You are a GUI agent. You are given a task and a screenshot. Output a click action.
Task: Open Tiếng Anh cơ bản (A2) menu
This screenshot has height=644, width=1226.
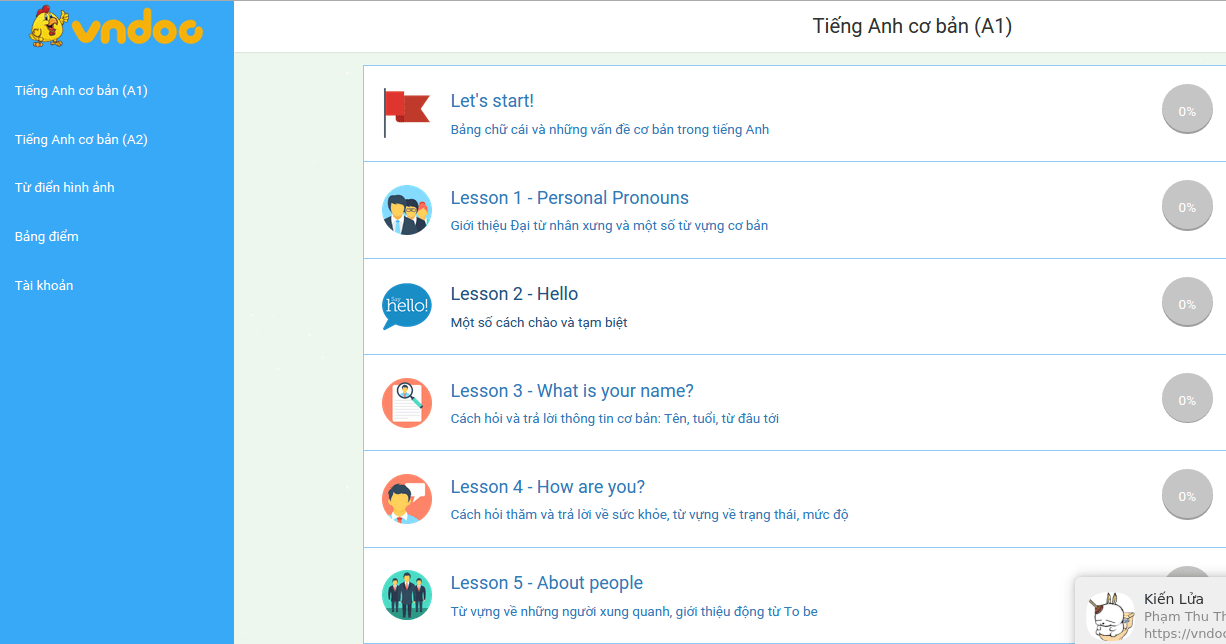point(81,140)
